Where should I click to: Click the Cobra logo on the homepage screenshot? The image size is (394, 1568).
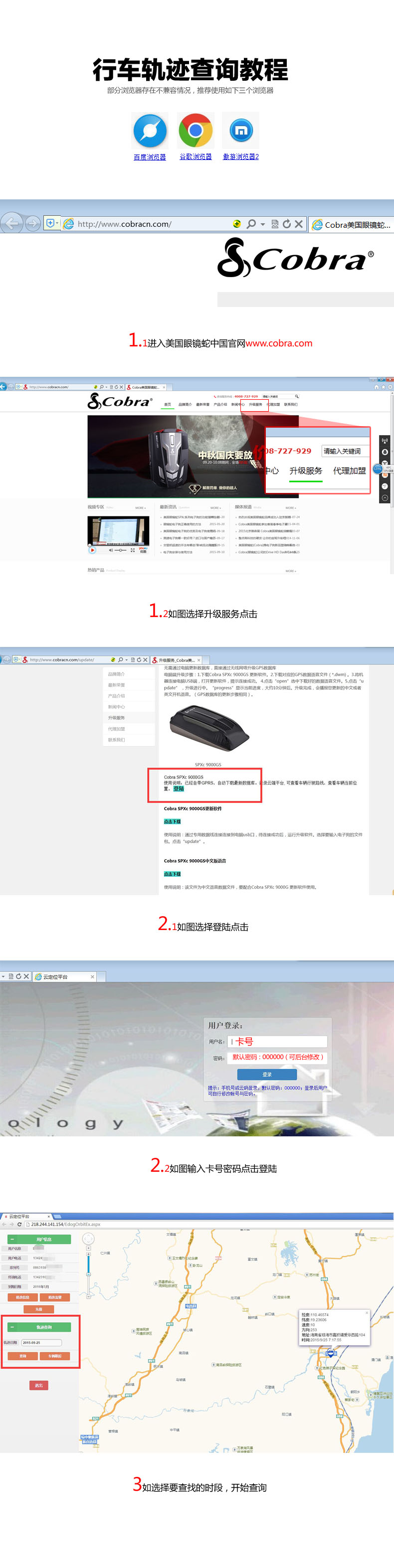120,401
